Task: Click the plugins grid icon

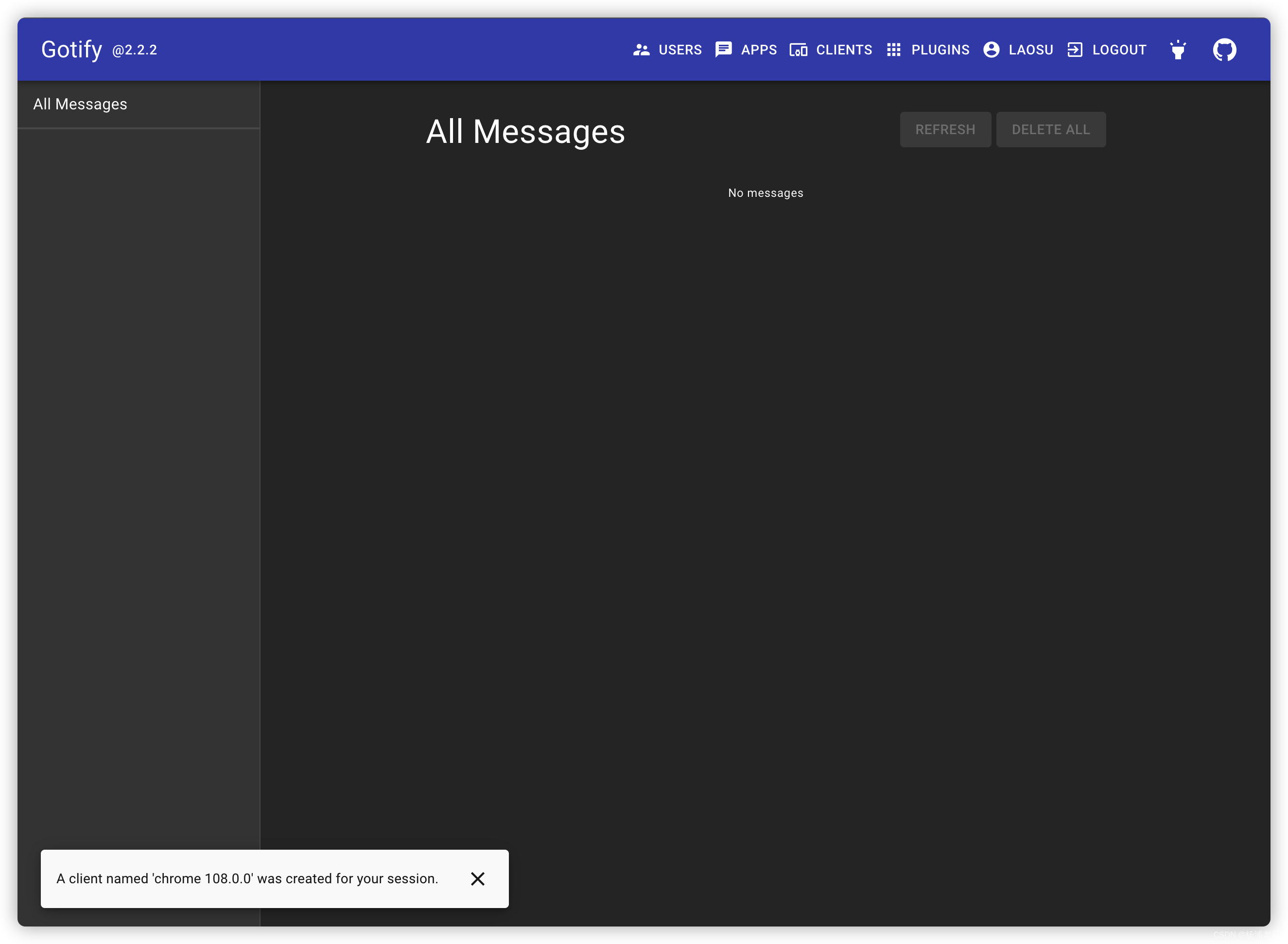Action: 894,50
